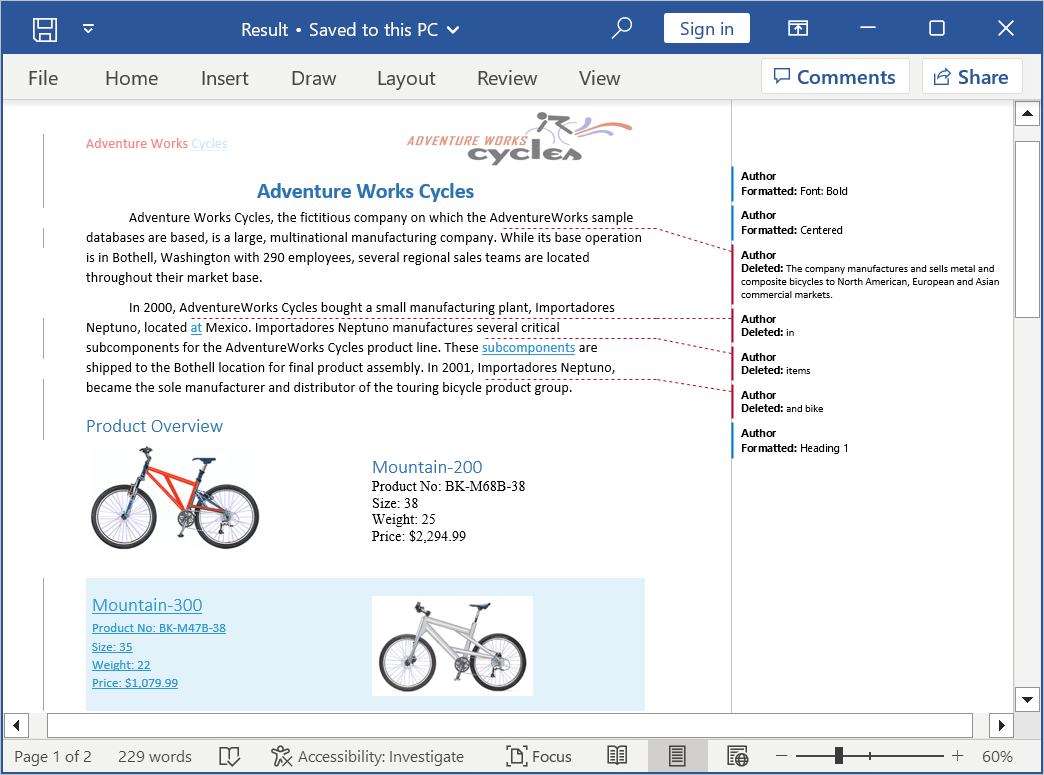Image resolution: width=1044 pixels, height=775 pixels.
Task: Click the inserted word 'at' link
Action: coord(196,328)
